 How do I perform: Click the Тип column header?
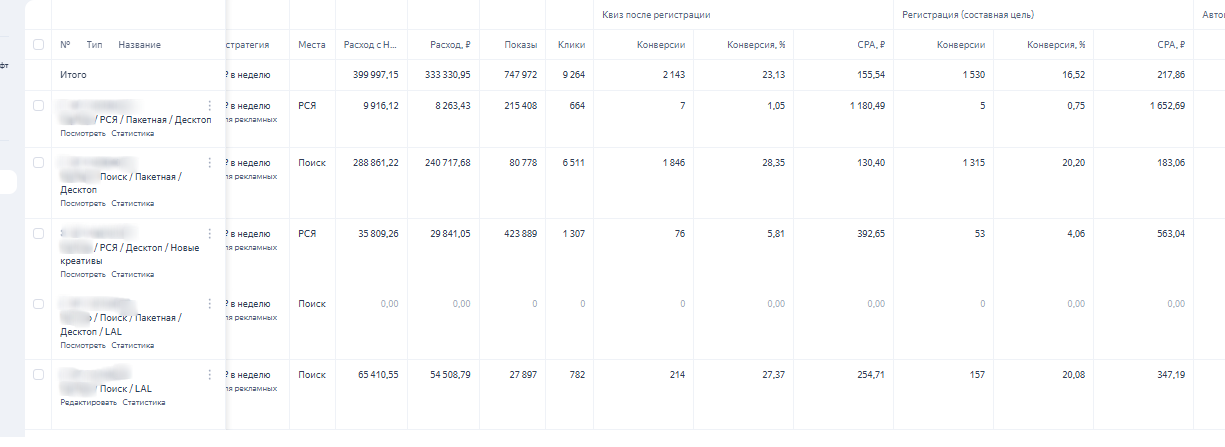(95, 45)
